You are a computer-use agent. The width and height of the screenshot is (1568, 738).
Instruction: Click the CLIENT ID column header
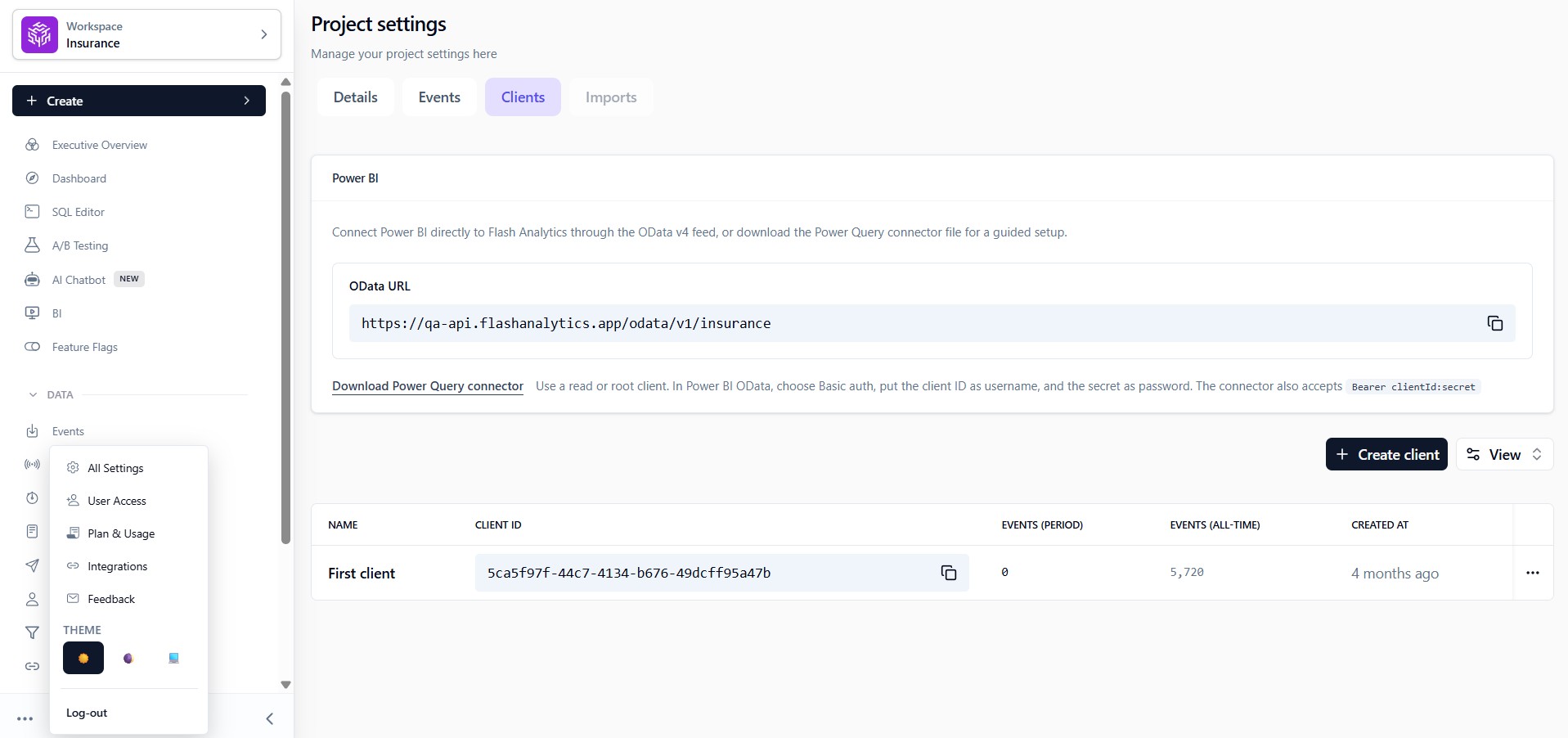pyautogui.click(x=498, y=525)
